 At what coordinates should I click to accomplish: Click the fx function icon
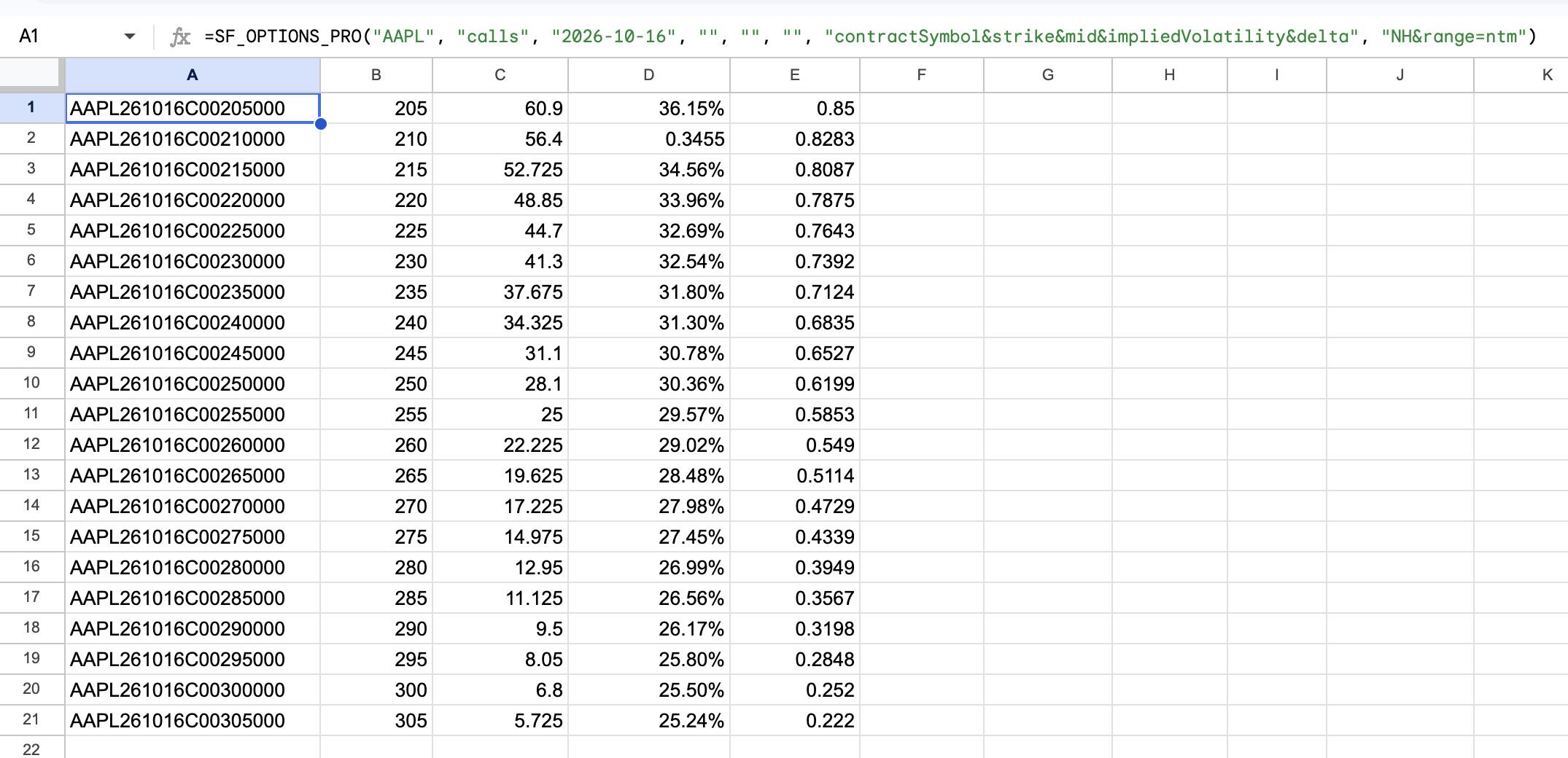coord(180,36)
